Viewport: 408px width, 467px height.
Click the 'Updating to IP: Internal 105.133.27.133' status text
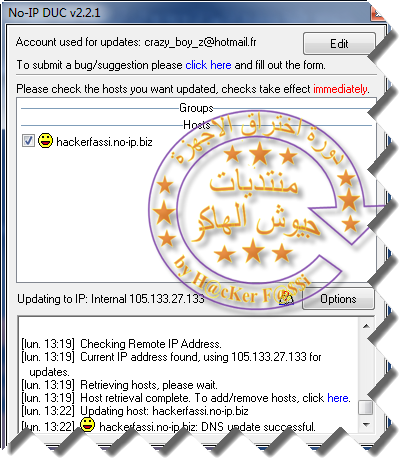[111, 299]
